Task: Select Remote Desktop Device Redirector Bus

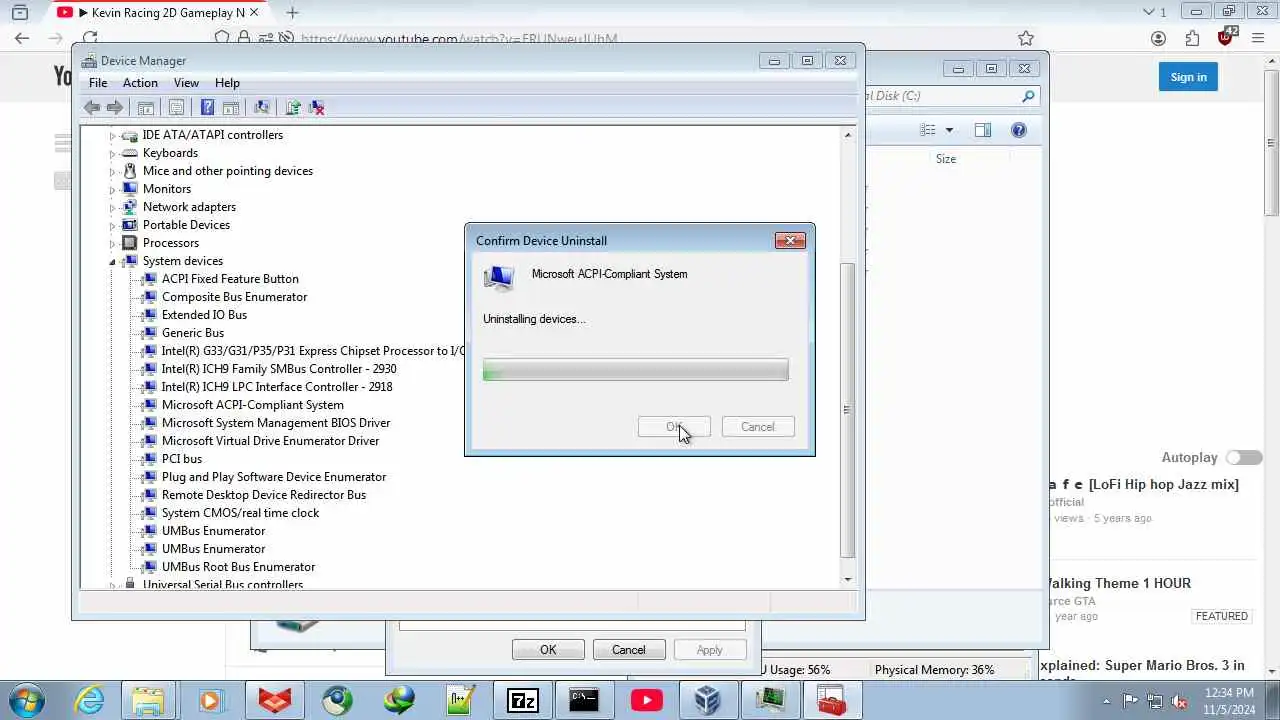Action: pyautogui.click(x=264, y=495)
